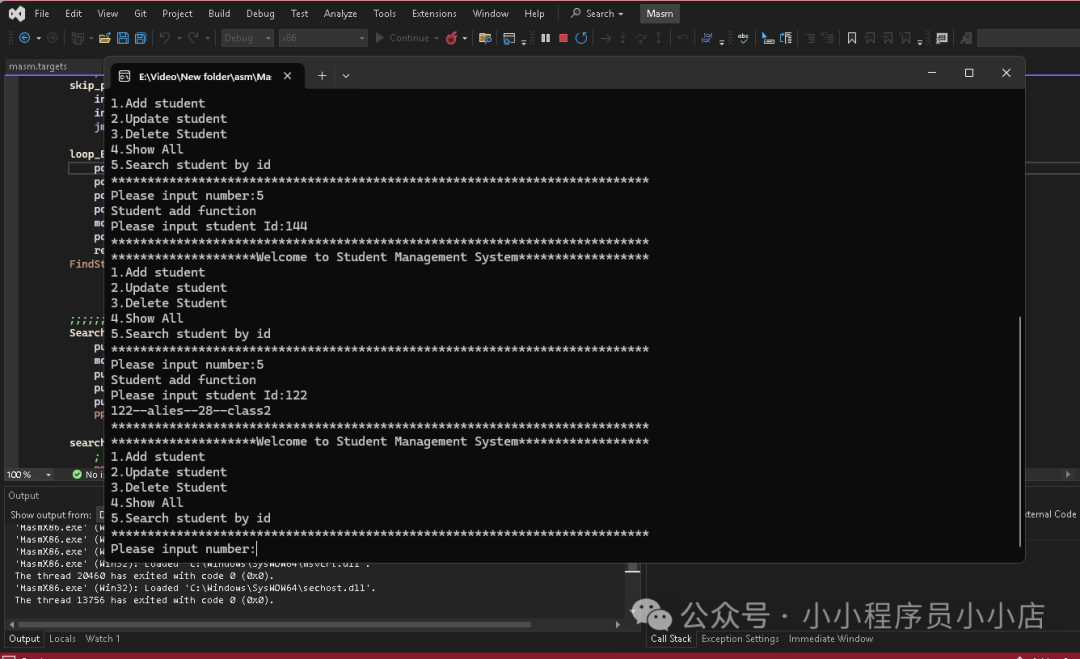Open the Git menu
Screen dimensions: 1080x659
point(141,13)
